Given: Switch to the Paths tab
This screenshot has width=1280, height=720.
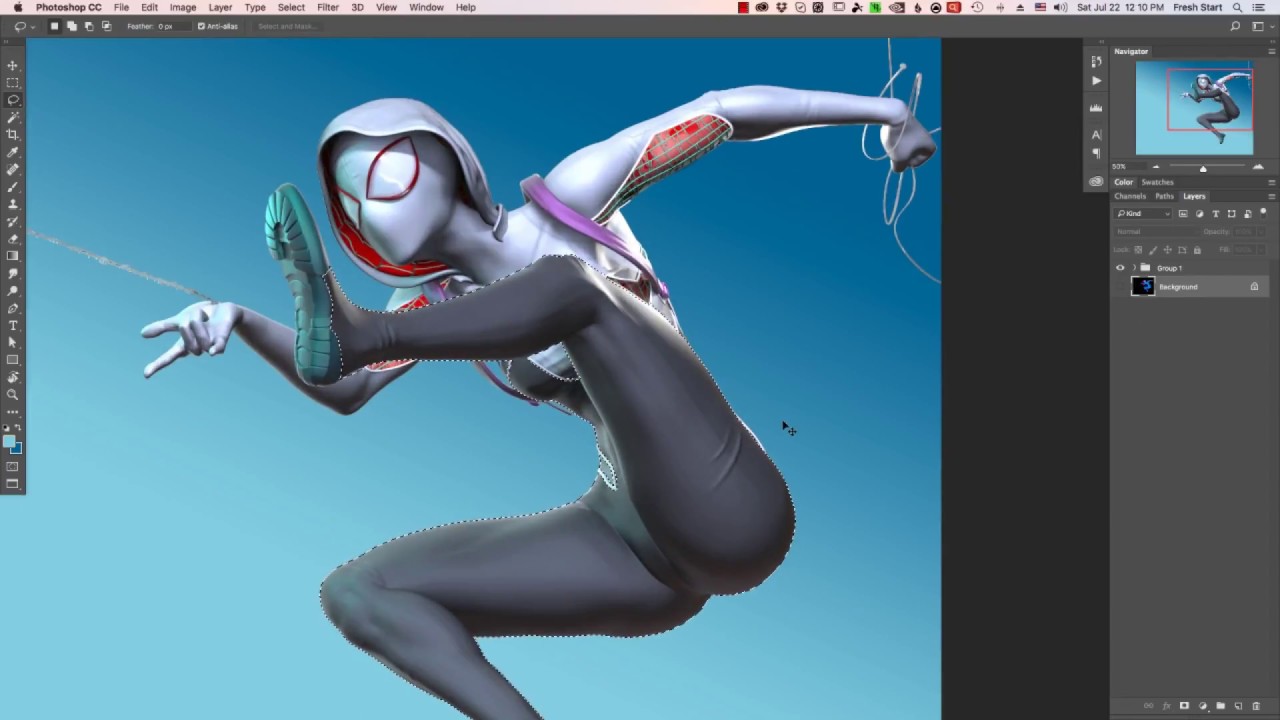Looking at the screenshot, I should pyautogui.click(x=1164, y=196).
